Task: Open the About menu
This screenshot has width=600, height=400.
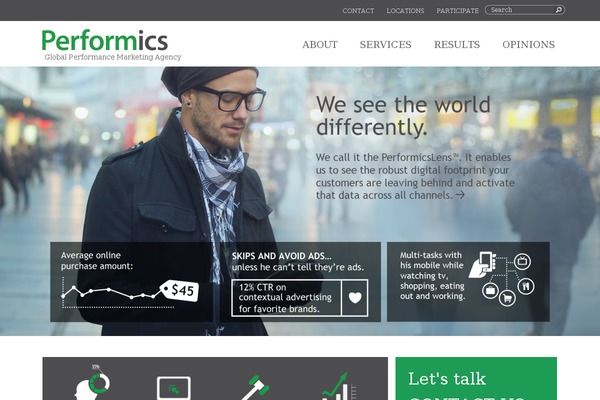Action: pyautogui.click(x=320, y=44)
